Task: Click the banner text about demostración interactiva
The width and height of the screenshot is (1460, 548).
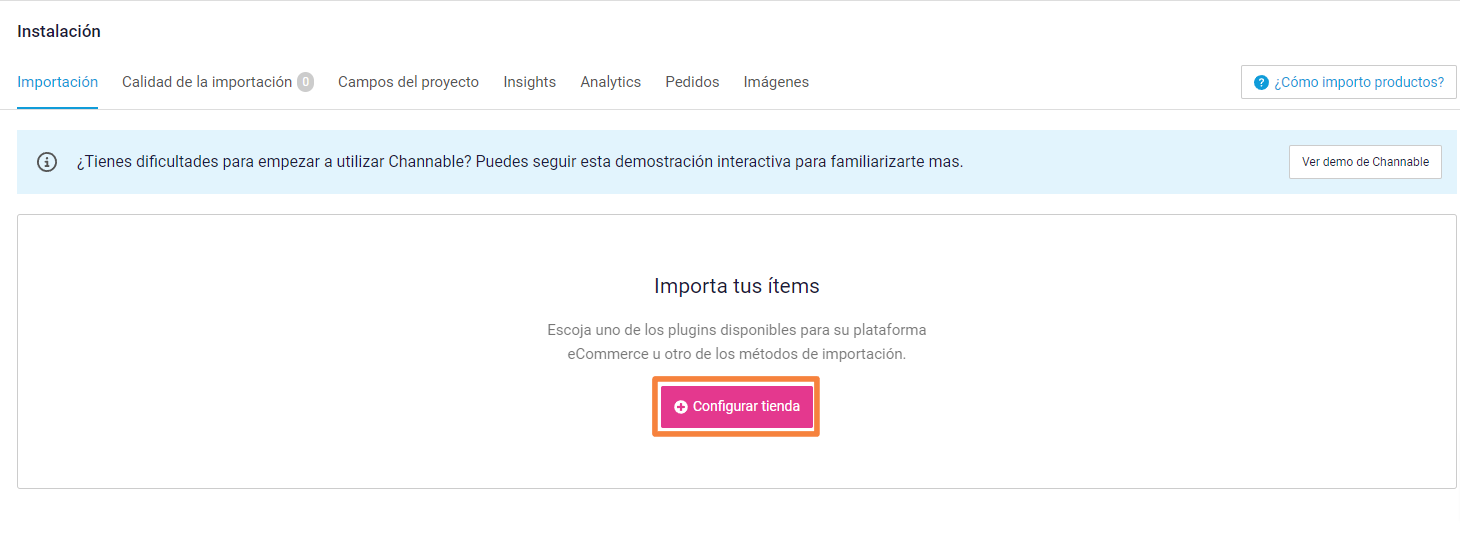Action: tap(519, 162)
